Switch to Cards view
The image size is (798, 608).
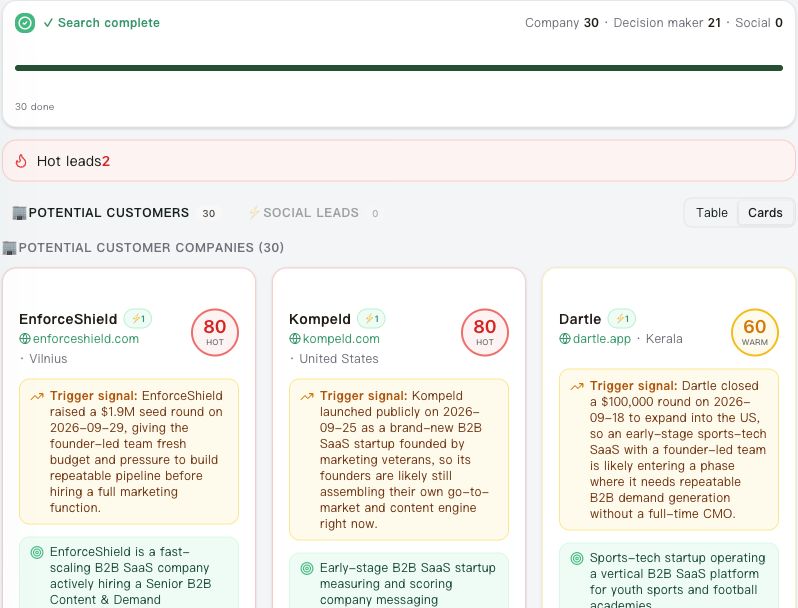coord(765,213)
